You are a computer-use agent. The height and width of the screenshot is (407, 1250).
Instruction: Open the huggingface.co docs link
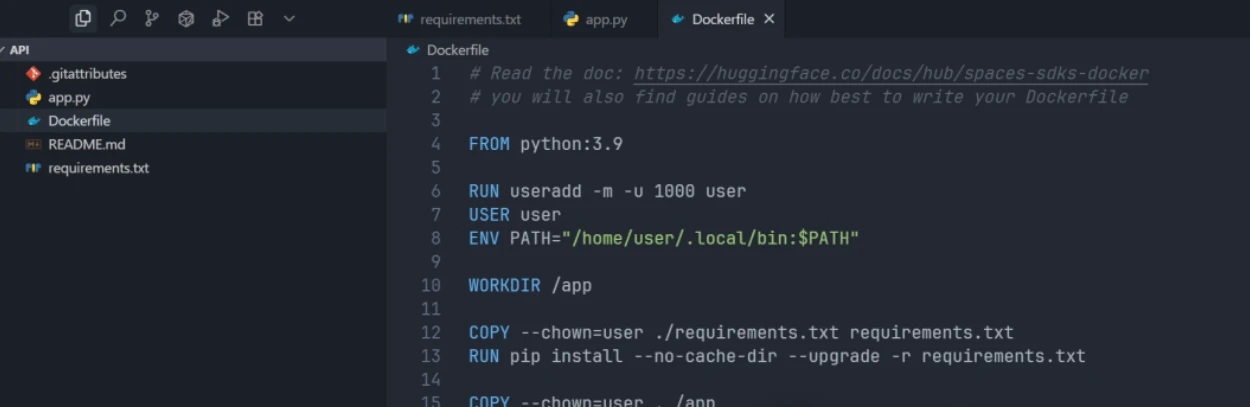(891, 74)
